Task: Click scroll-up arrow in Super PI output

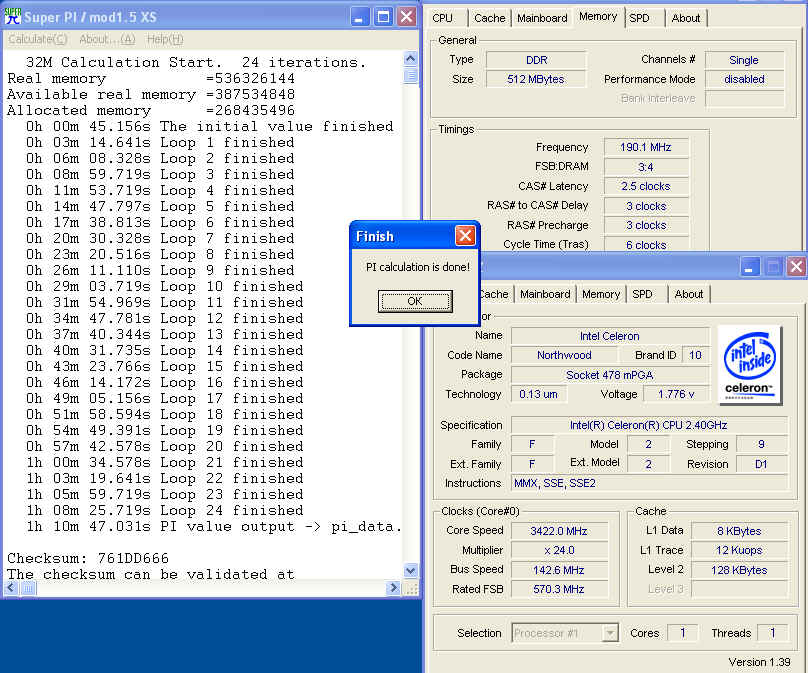Action: 411,59
